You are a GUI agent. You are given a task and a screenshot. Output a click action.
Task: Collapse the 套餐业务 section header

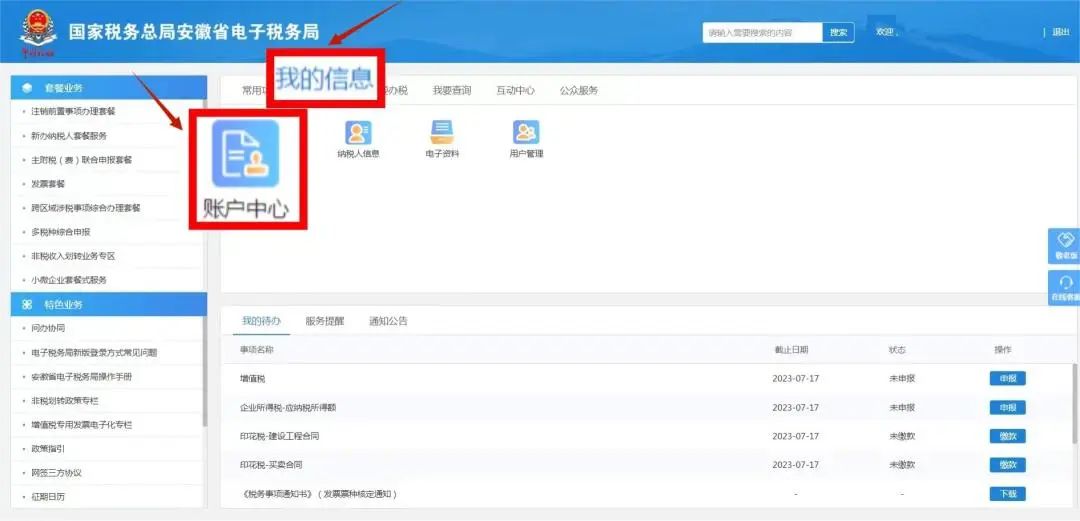pyautogui.click(x=109, y=88)
